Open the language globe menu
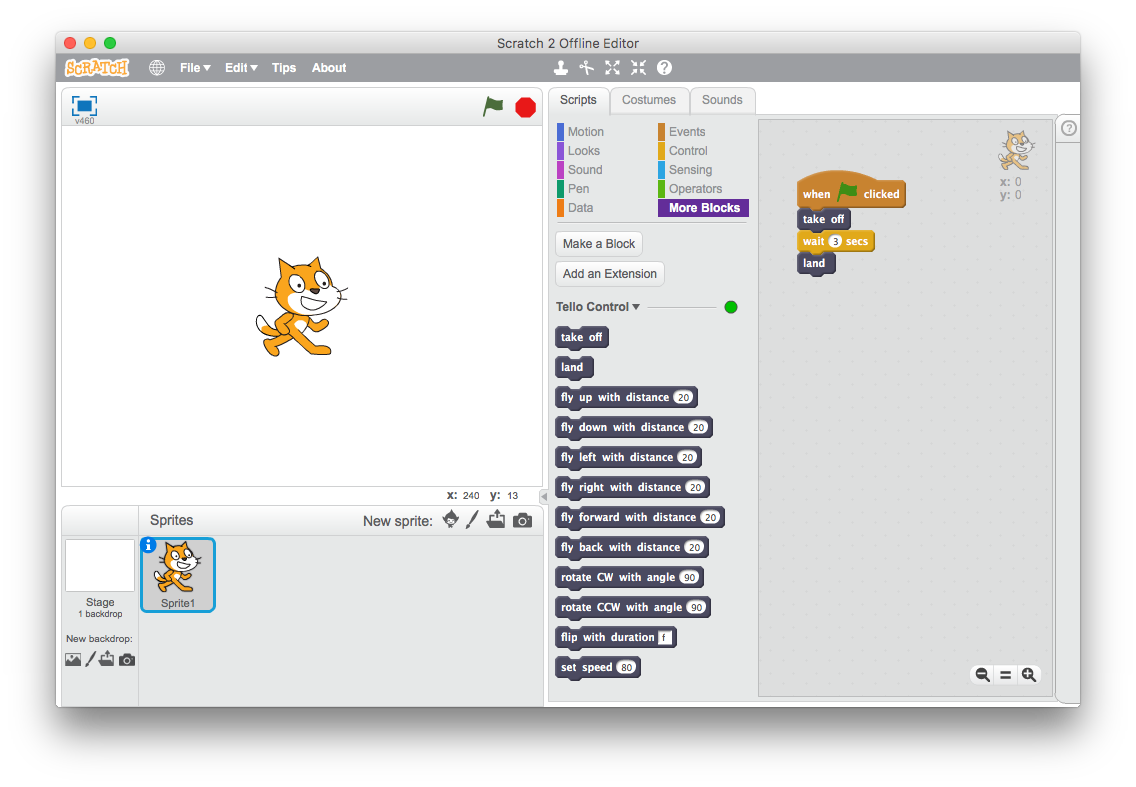The image size is (1136, 787). (x=156, y=67)
